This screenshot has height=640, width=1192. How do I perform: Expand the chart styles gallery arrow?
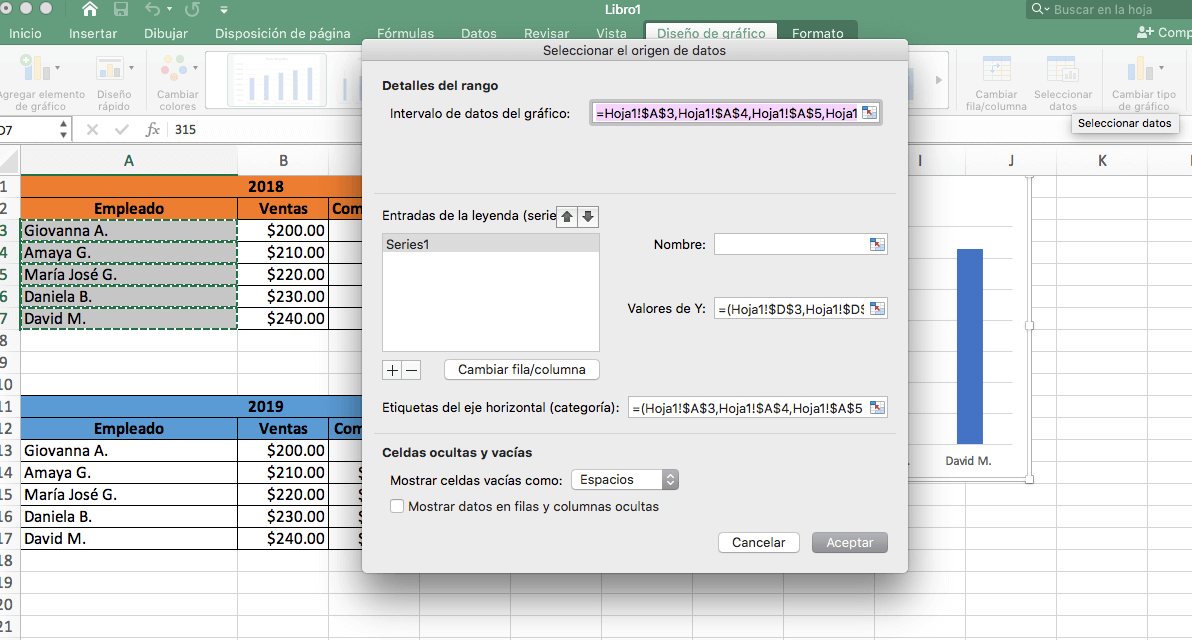pyautogui.click(x=938, y=81)
